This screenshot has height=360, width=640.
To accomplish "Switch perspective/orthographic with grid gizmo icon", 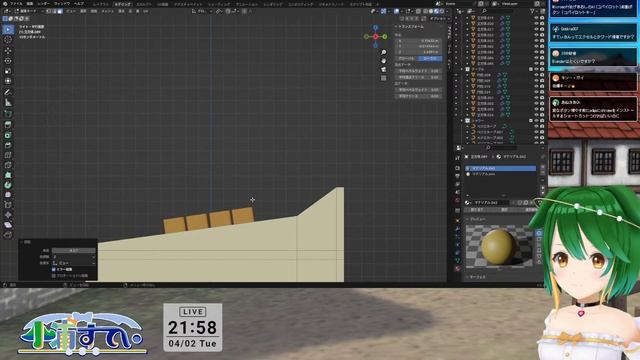I will point(384,78).
